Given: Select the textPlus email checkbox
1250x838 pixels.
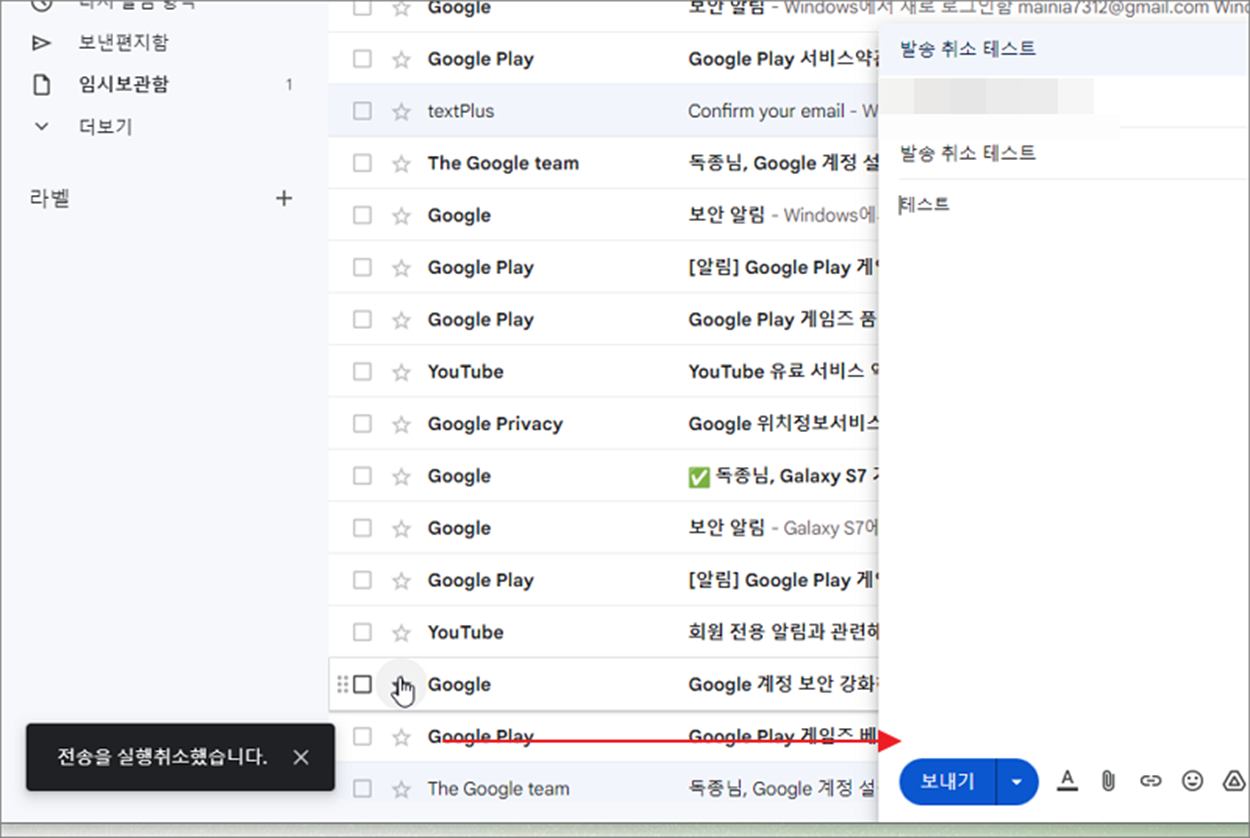Looking at the screenshot, I should [x=362, y=111].
